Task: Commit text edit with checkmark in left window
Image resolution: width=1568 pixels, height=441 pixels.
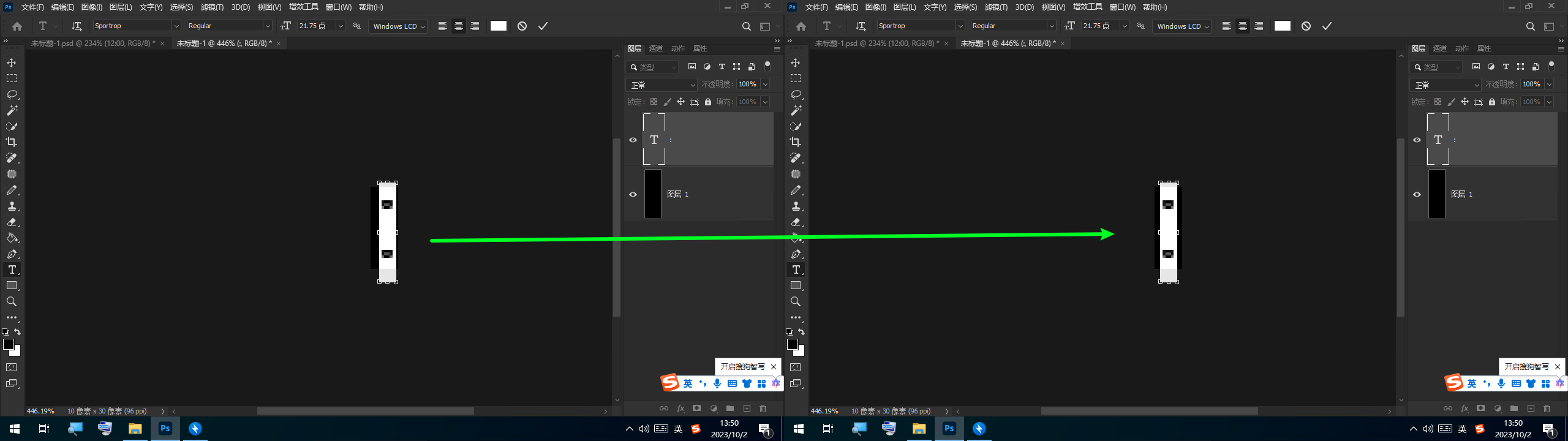Action: click(x=543, y=26)
